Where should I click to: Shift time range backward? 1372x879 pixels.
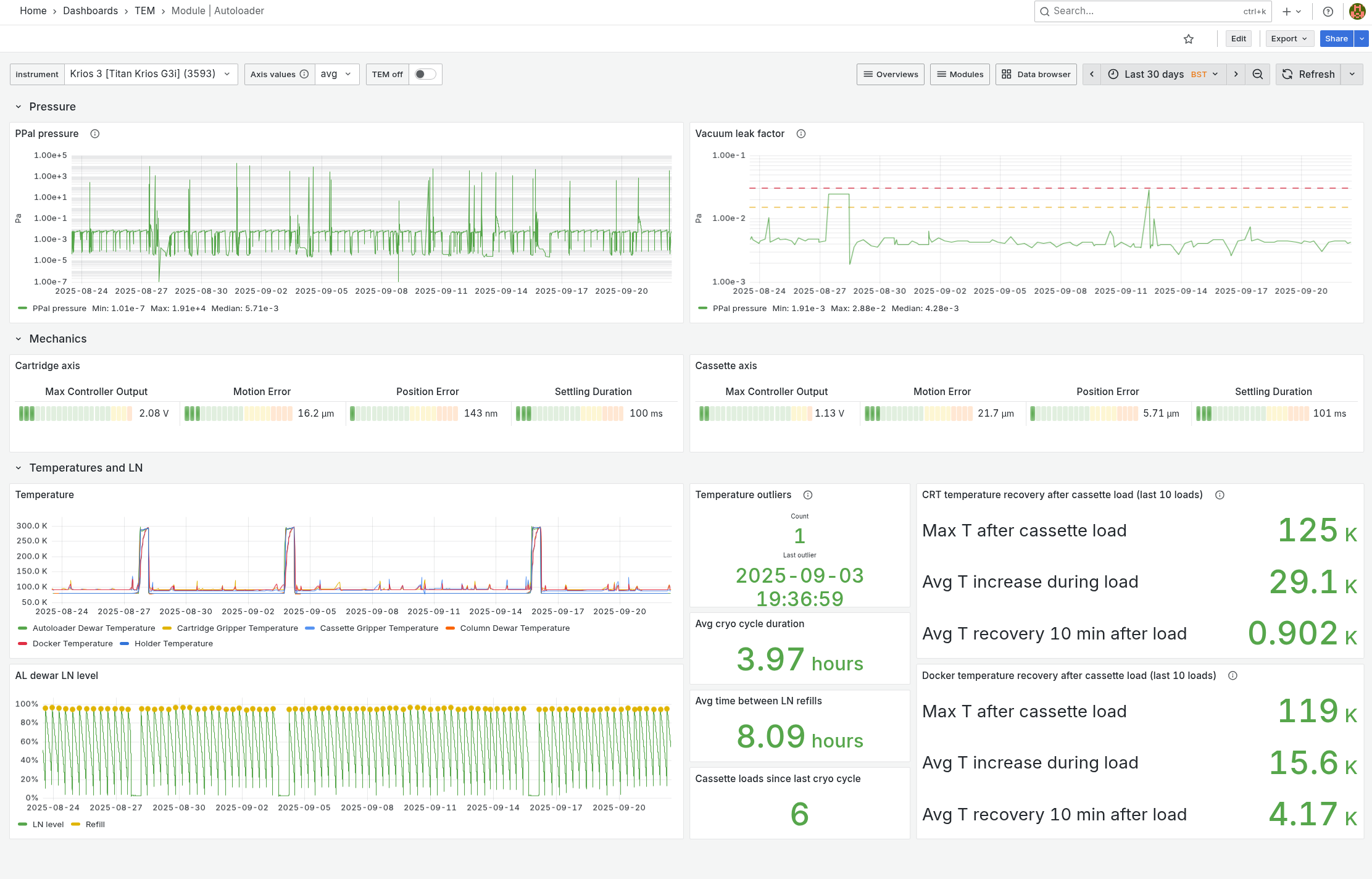(1092, 74)
